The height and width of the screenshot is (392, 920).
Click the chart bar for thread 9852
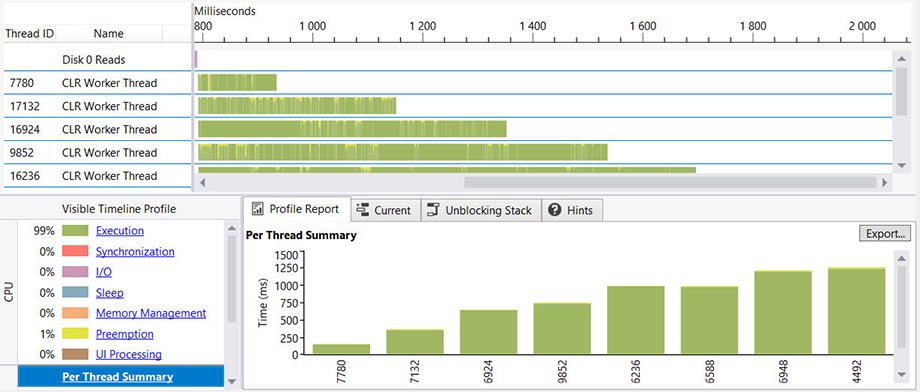pos(562,328)
